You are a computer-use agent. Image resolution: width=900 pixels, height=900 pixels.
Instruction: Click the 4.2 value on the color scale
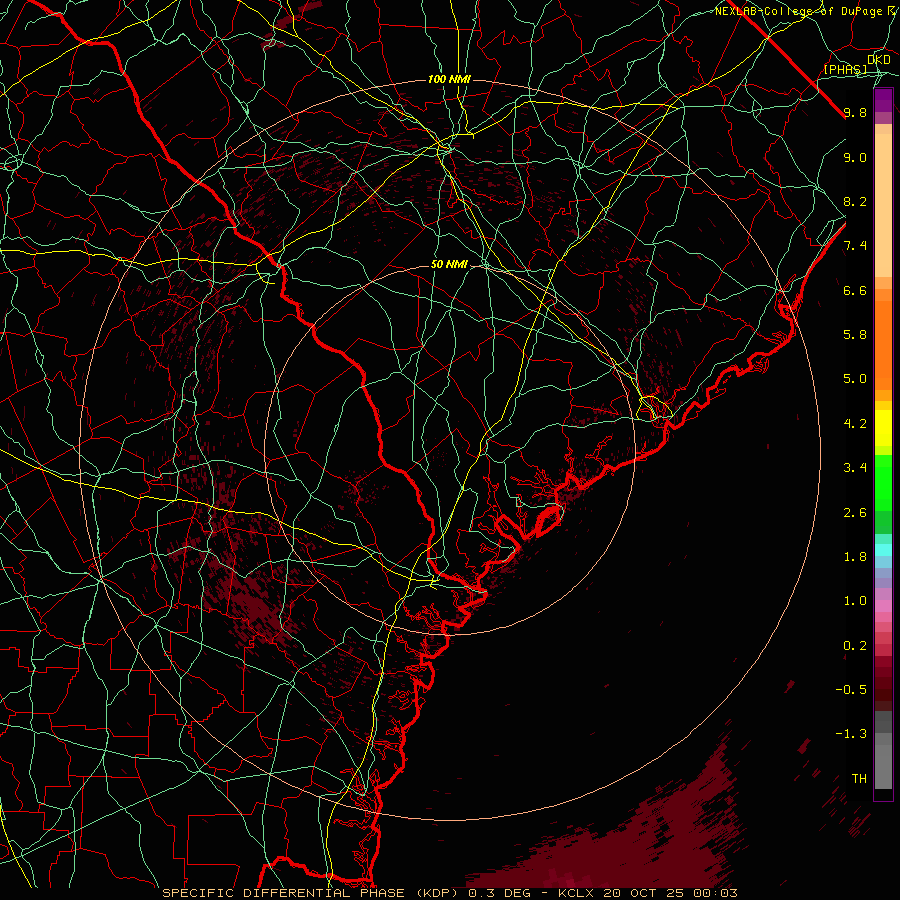(x=855, y=424)
